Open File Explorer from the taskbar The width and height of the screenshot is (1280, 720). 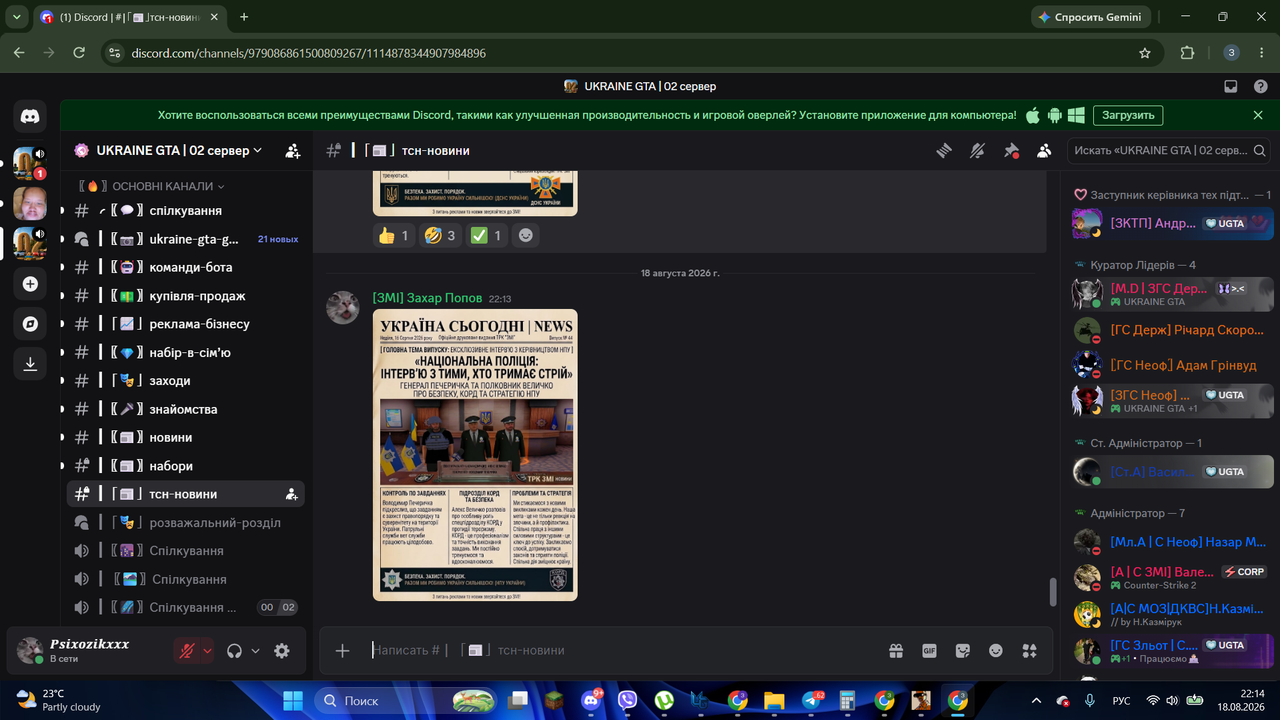(773, 700)
